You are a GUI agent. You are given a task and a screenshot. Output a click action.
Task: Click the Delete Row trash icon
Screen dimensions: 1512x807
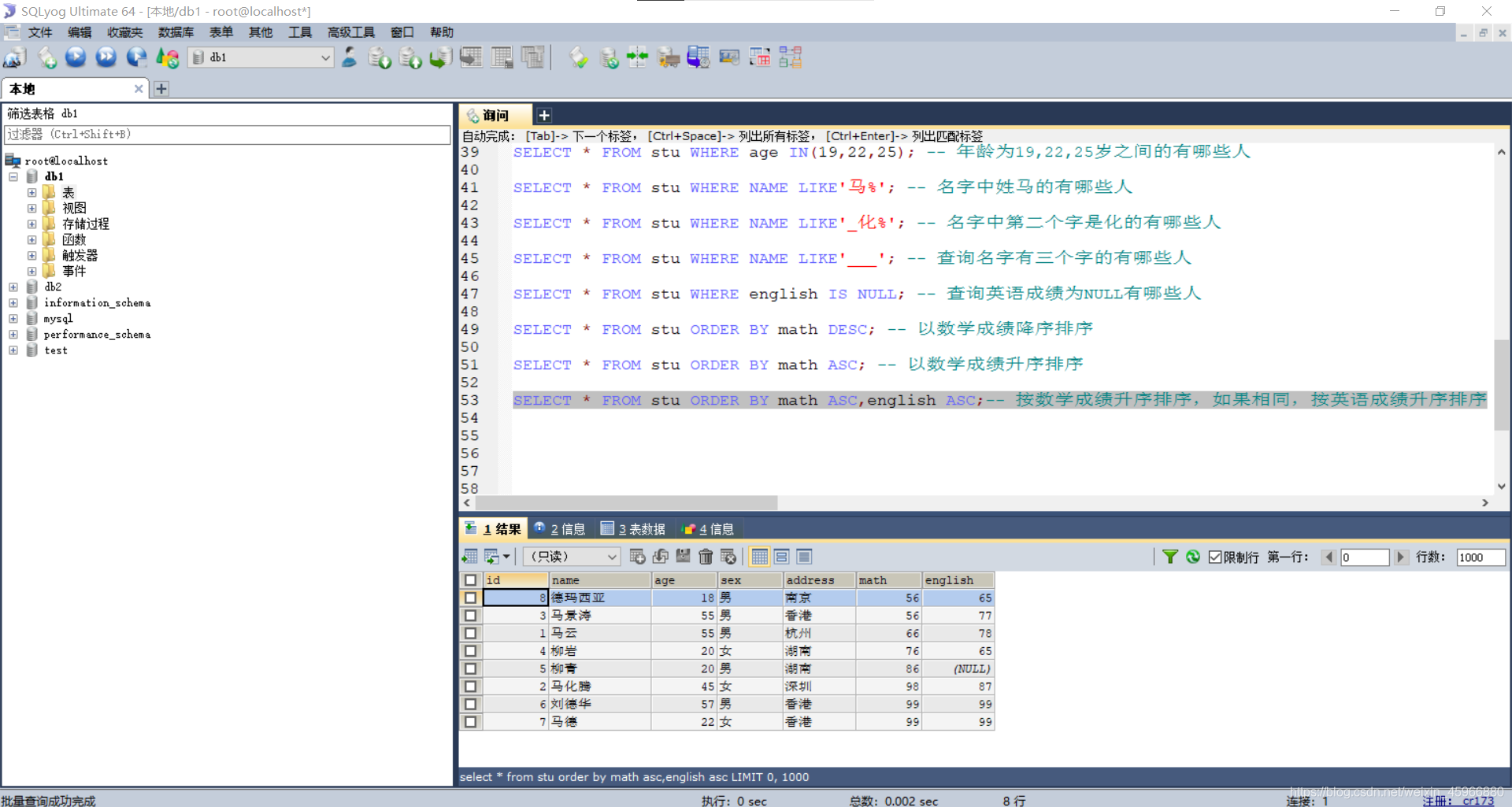tap(706, 557)
